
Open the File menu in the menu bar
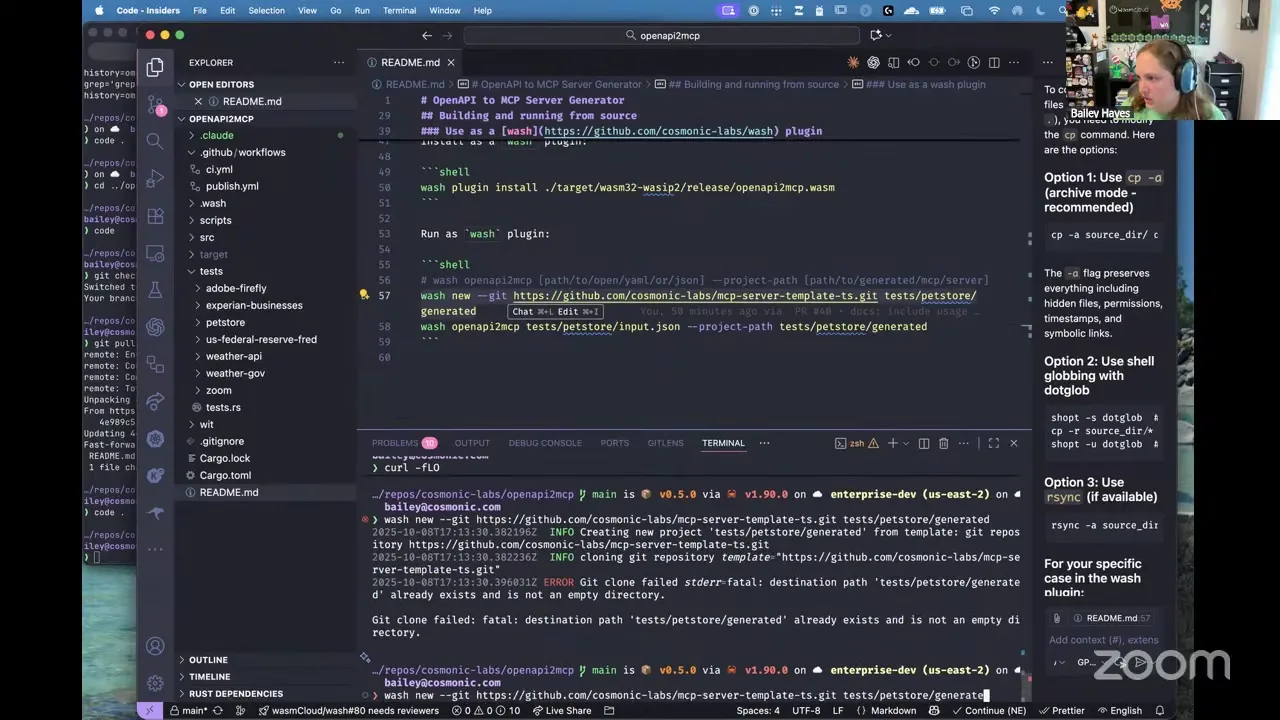pos(200,10)
